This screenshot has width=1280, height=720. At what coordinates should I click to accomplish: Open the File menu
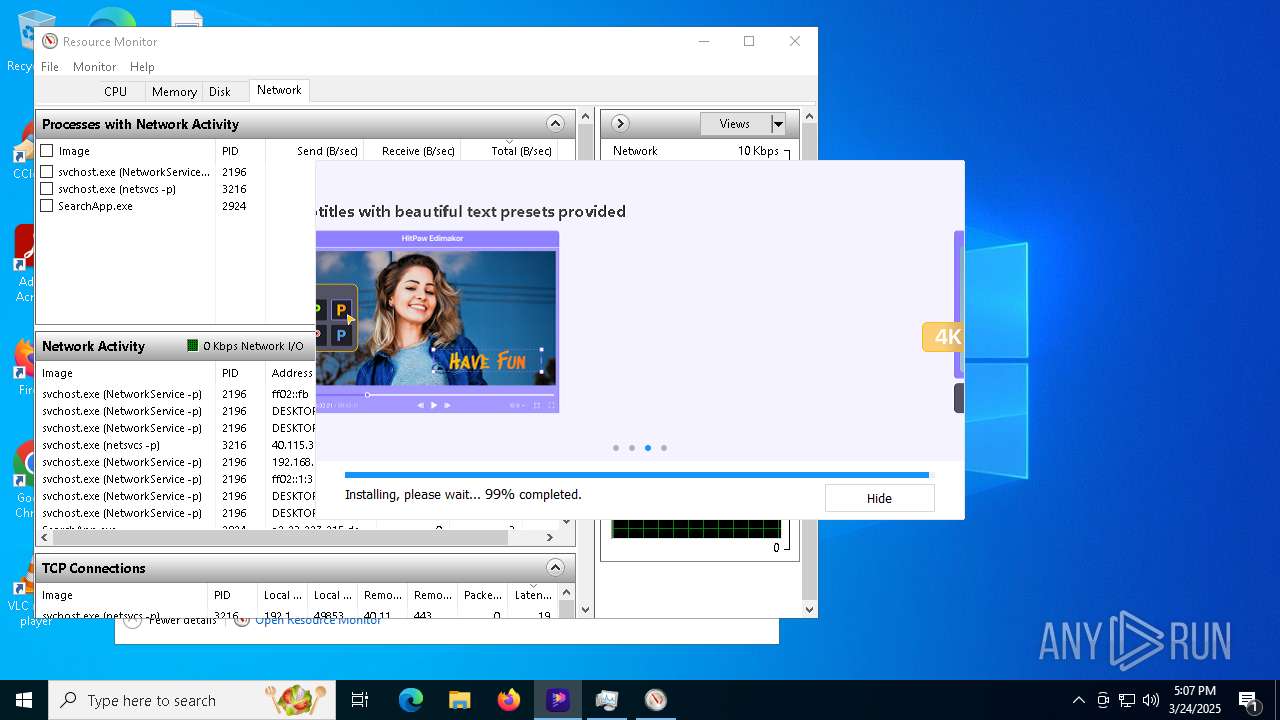(50, 66)
